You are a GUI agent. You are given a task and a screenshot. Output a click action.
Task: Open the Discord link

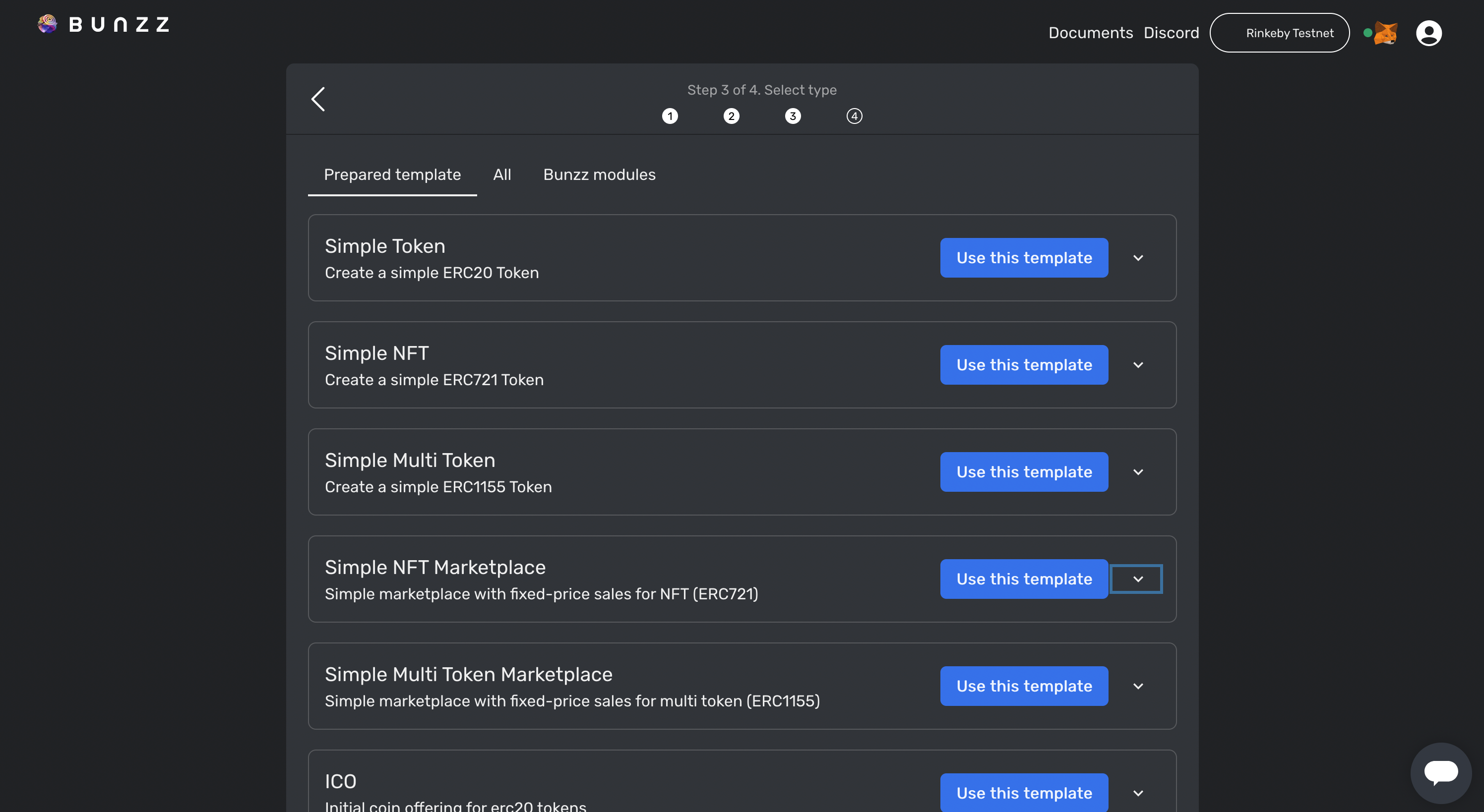pyautogui.click(x=1171, y=33)
